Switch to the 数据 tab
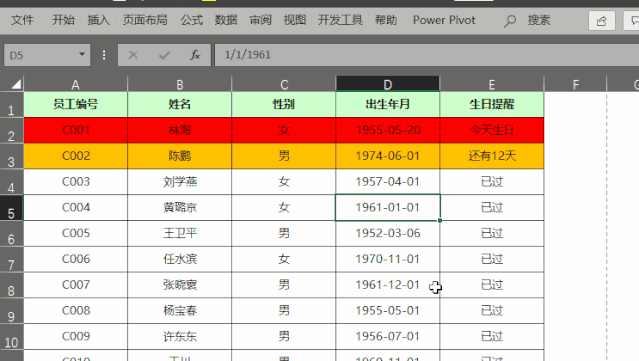This screenshot has width=639, height=361. (x=226, y=20)
